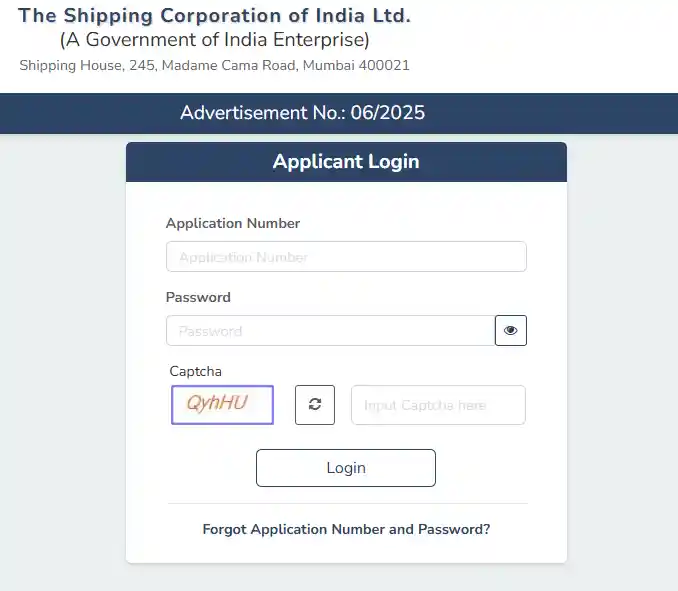The height and width of the screenshot is (591, 678).
Task: Click the 'Shipping House, 245' address text
Action: [x=84, y=66]
